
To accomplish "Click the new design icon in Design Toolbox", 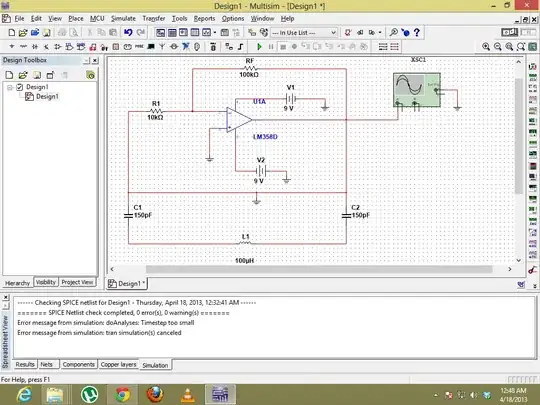I will pyautogui.click(x=9, y=75).
